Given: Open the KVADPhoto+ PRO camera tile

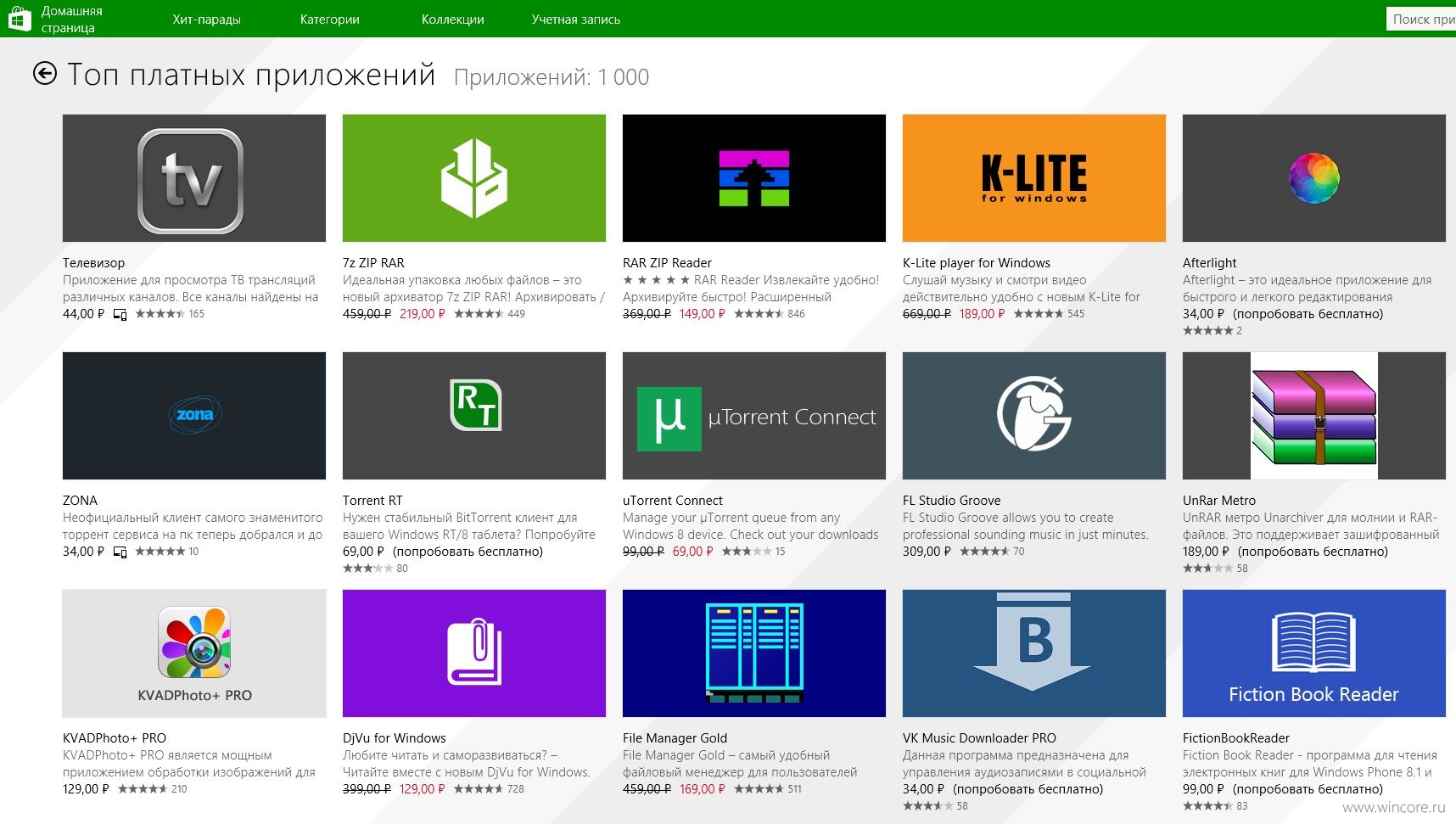Looking at the screenshot, I should click(194, 653).
